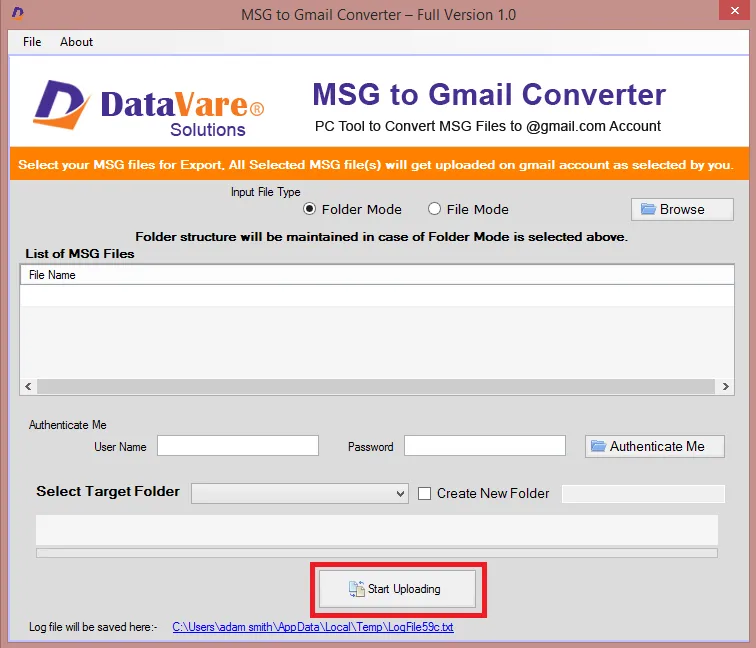The width and height of the screenshot is (756, 648).
Task: Click the app icon in title bar
Action: click(17, 13)
